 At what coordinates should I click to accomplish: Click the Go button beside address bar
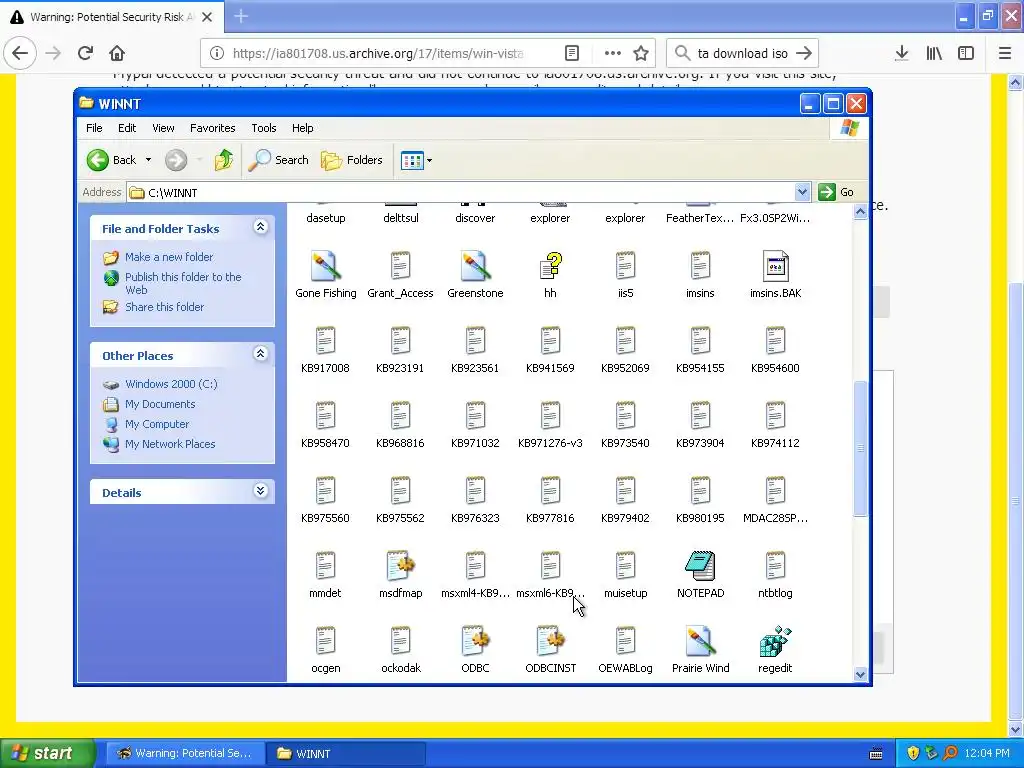point(837,192)
